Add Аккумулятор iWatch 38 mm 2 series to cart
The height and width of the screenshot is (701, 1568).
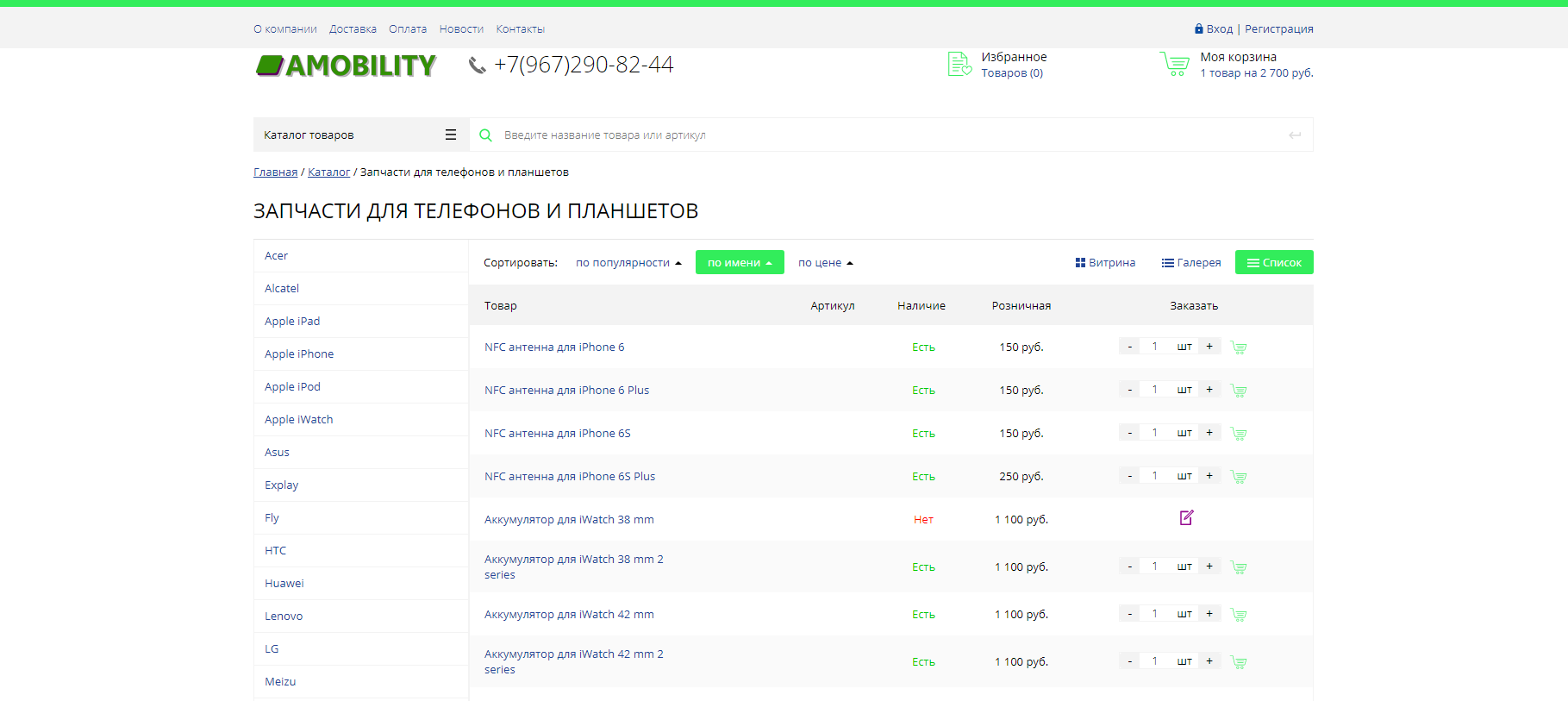pos(1239,567)
